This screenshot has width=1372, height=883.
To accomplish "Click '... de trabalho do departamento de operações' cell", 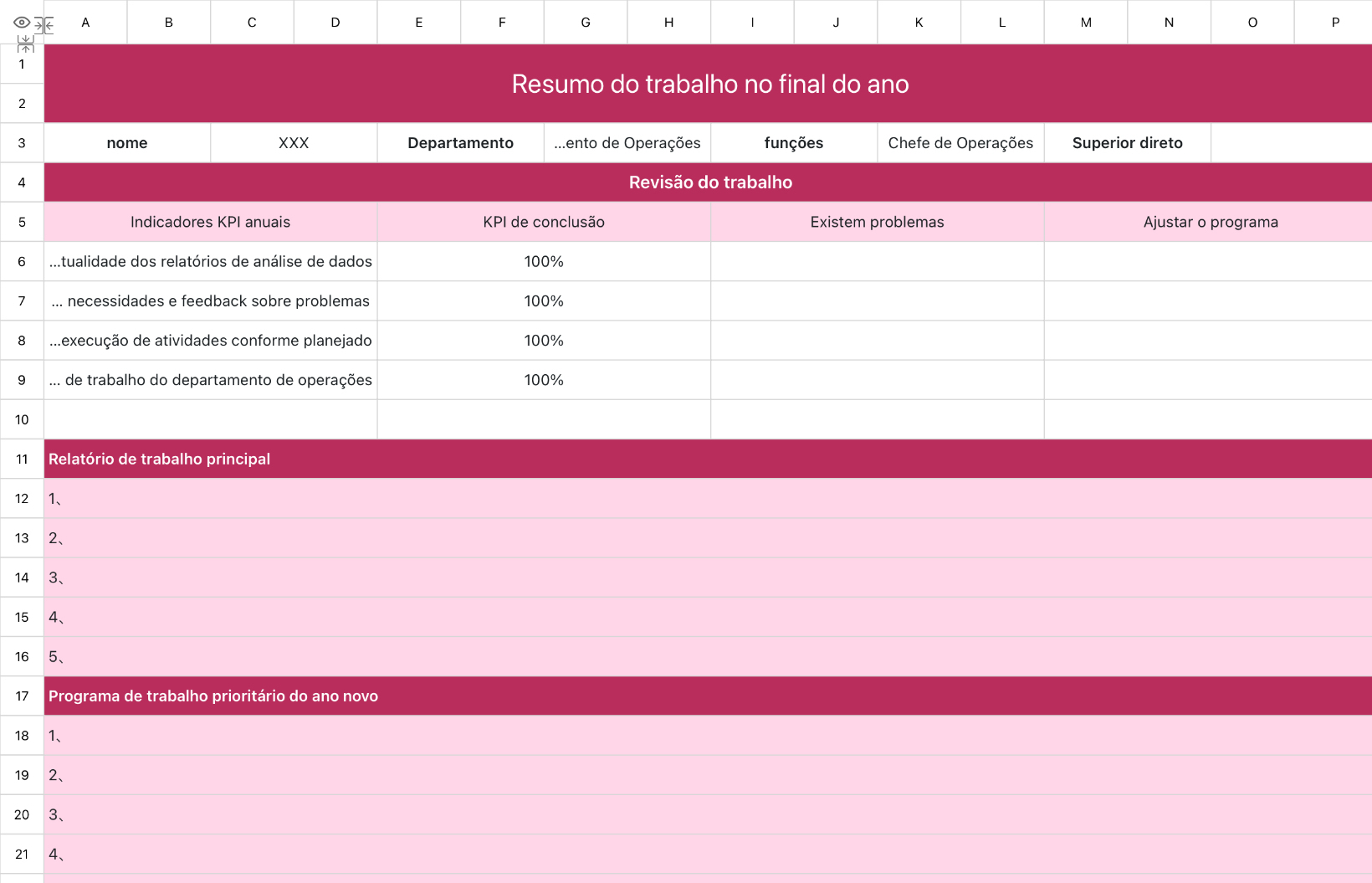I will pos(211,380).
